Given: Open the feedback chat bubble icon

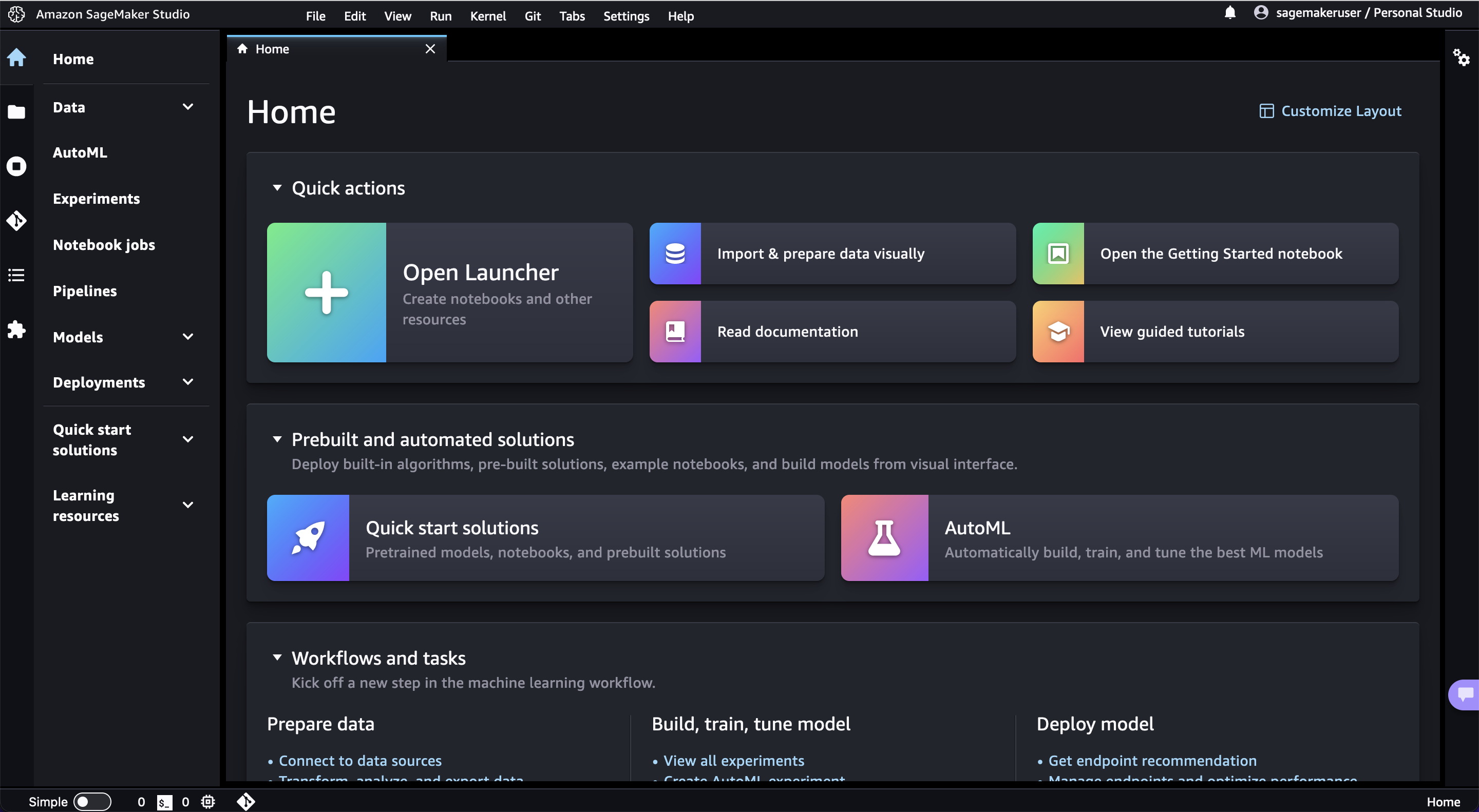Looking at the screenshot, I should 1465,694.
